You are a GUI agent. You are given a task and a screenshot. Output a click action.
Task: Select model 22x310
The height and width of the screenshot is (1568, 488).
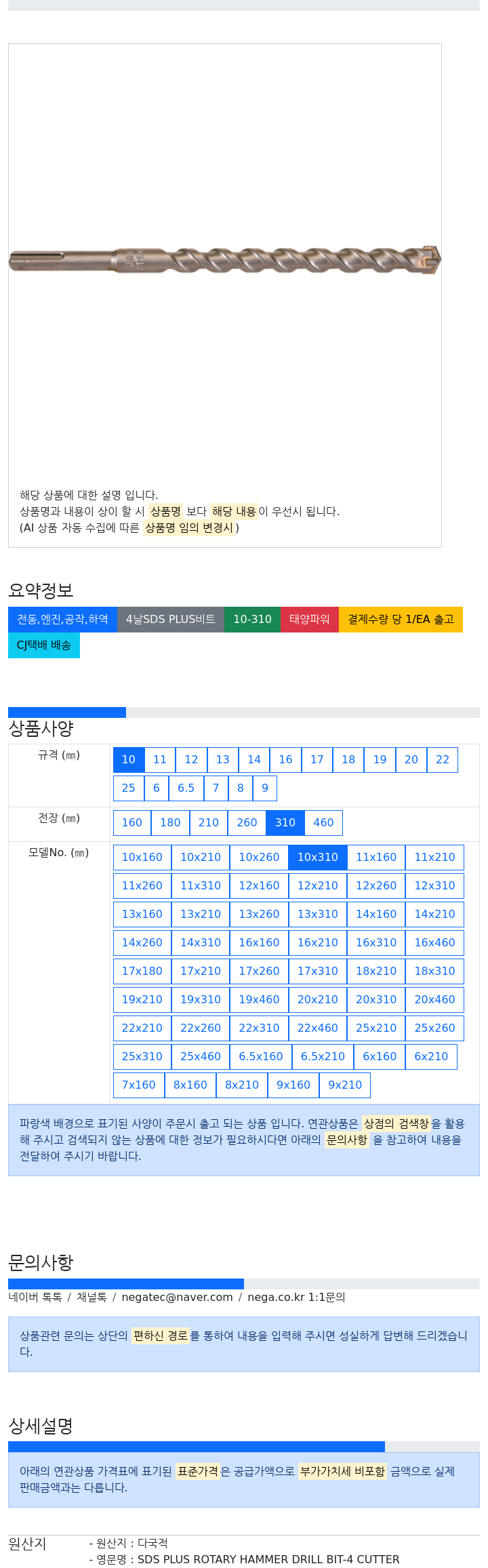tap(259, 1028)
